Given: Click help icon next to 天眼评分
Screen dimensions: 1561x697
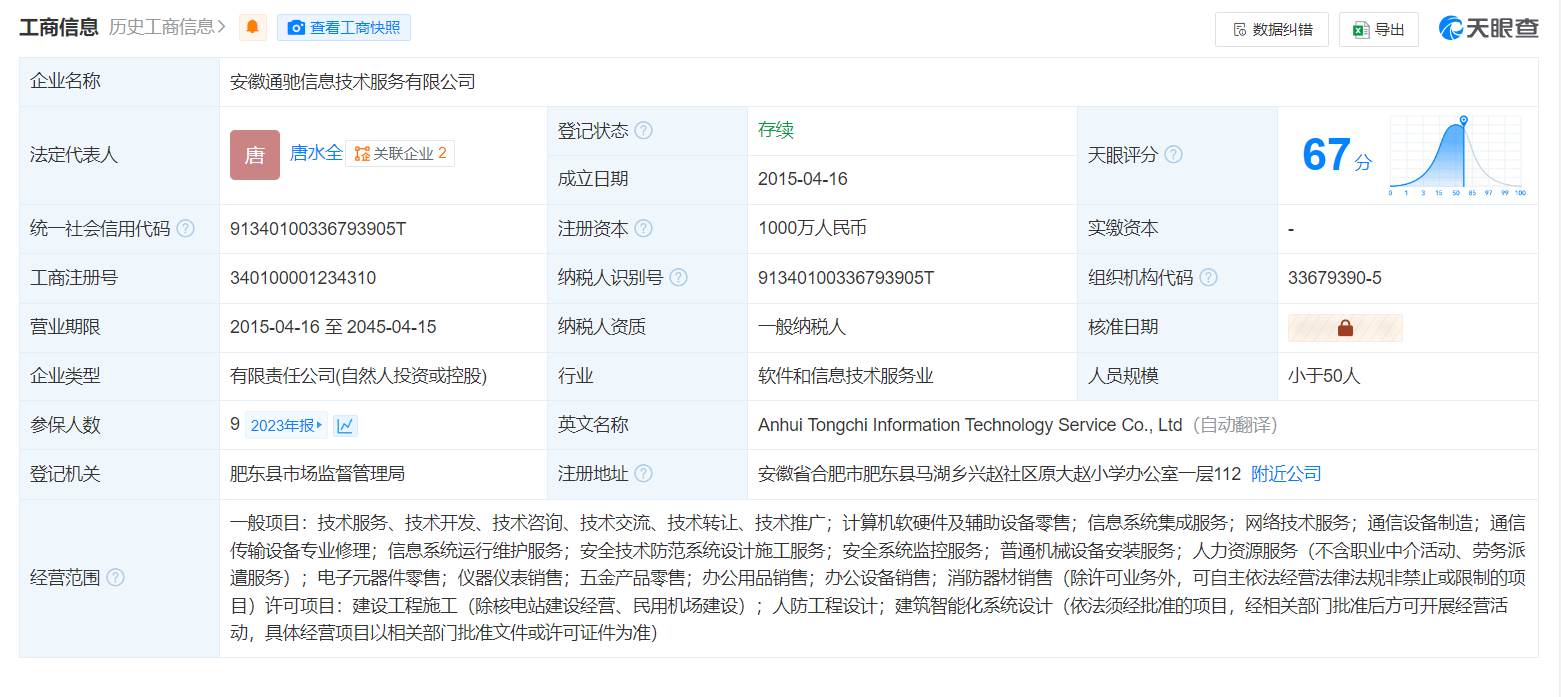Looking at the screenshot, I should pyautogui.click(x=1173, y=155).
